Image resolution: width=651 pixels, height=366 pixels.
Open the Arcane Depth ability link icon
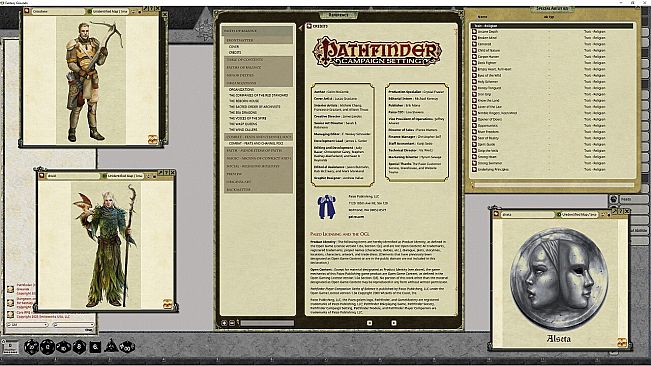474,32
